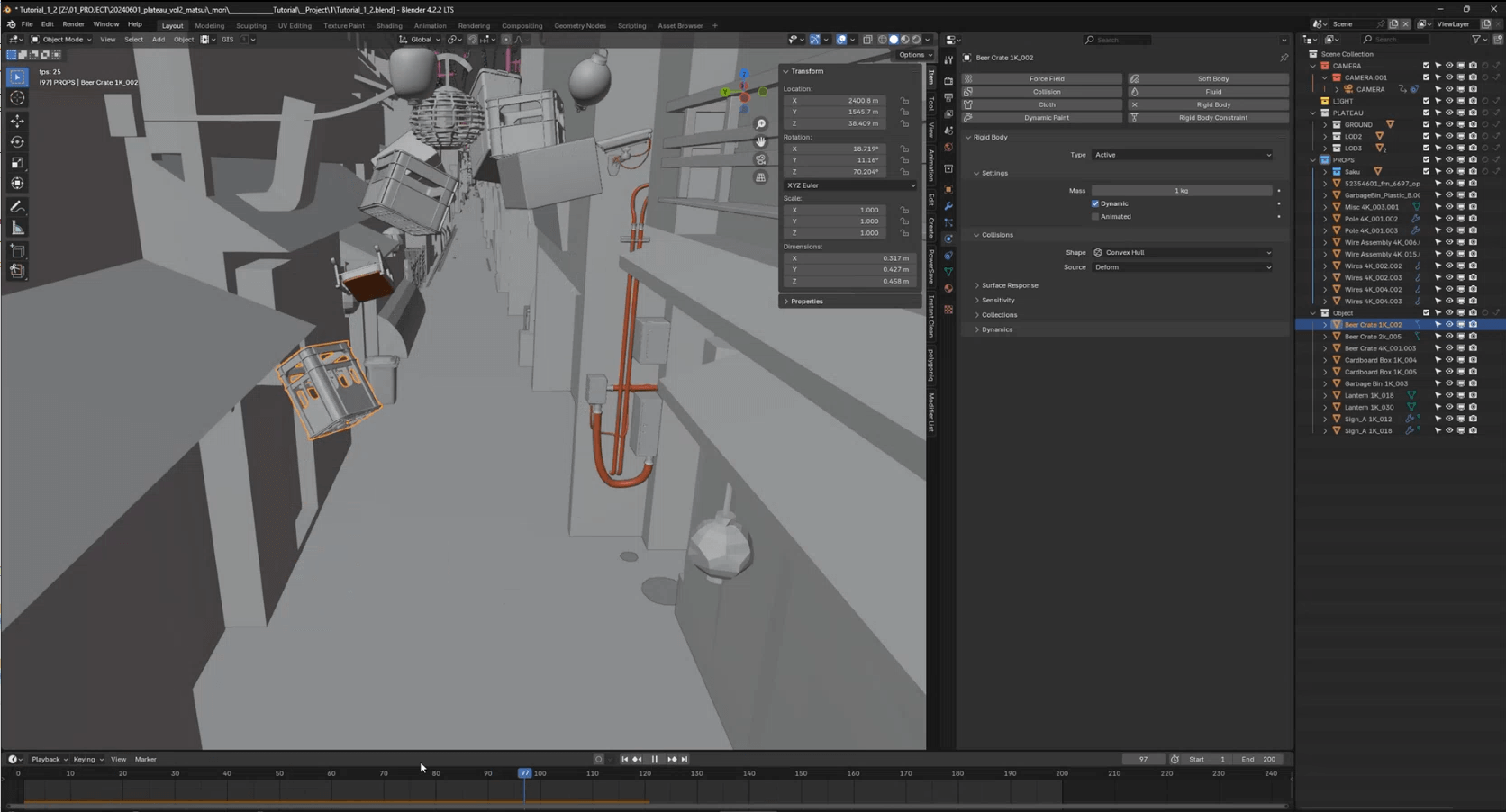The image size is (1506, 812).
Task: Click the Rigid Body Constraint button
Action: [x=1208, y=118]
